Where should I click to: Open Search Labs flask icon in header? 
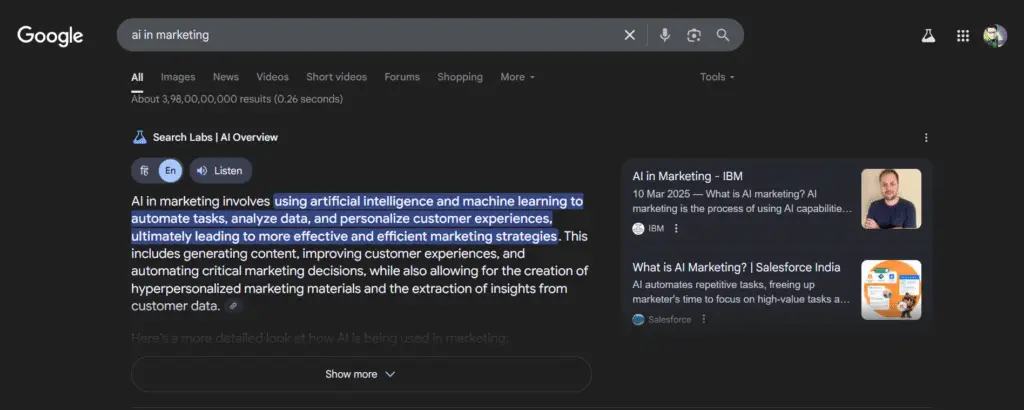click(928, 36)
